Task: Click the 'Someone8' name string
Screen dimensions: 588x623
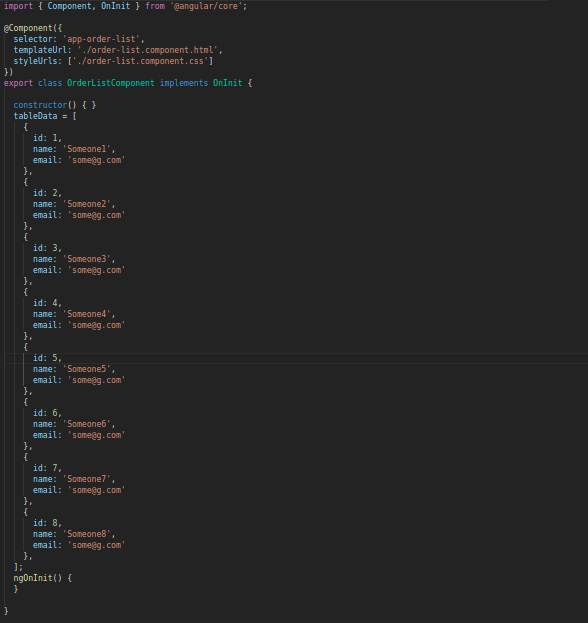Action: [x=87, y=534]
